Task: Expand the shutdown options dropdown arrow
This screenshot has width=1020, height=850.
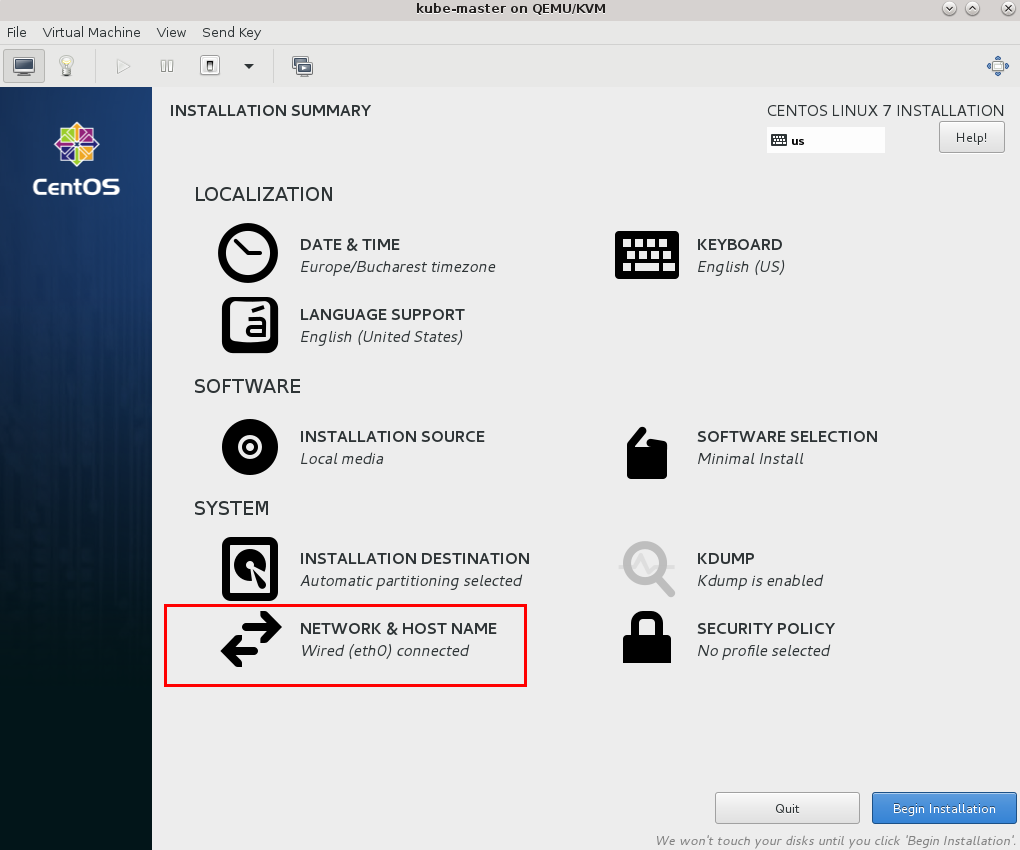Action: pyautogui.click(x=249, y=66)
